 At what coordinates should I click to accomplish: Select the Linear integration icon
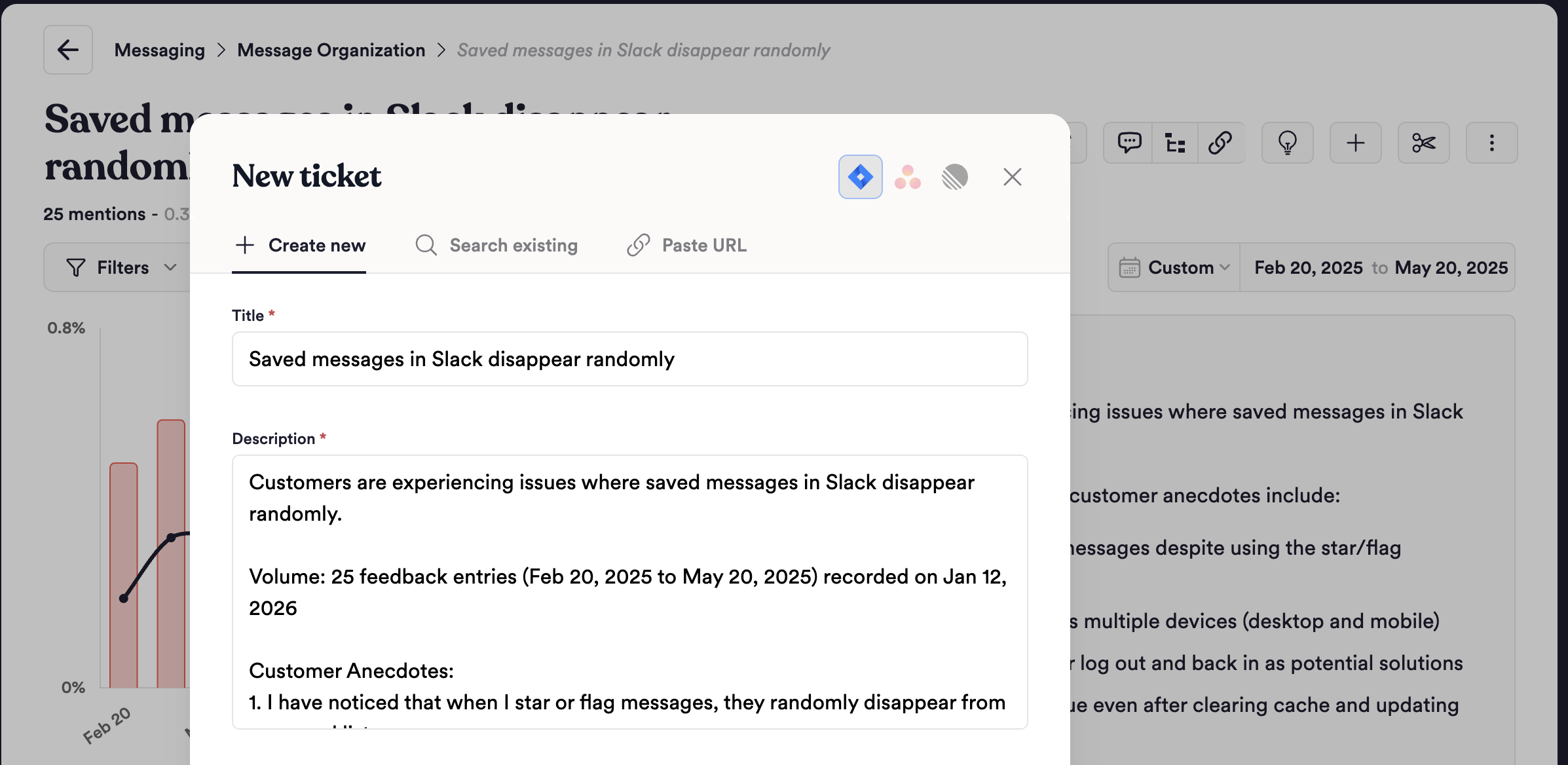point(955,177)
